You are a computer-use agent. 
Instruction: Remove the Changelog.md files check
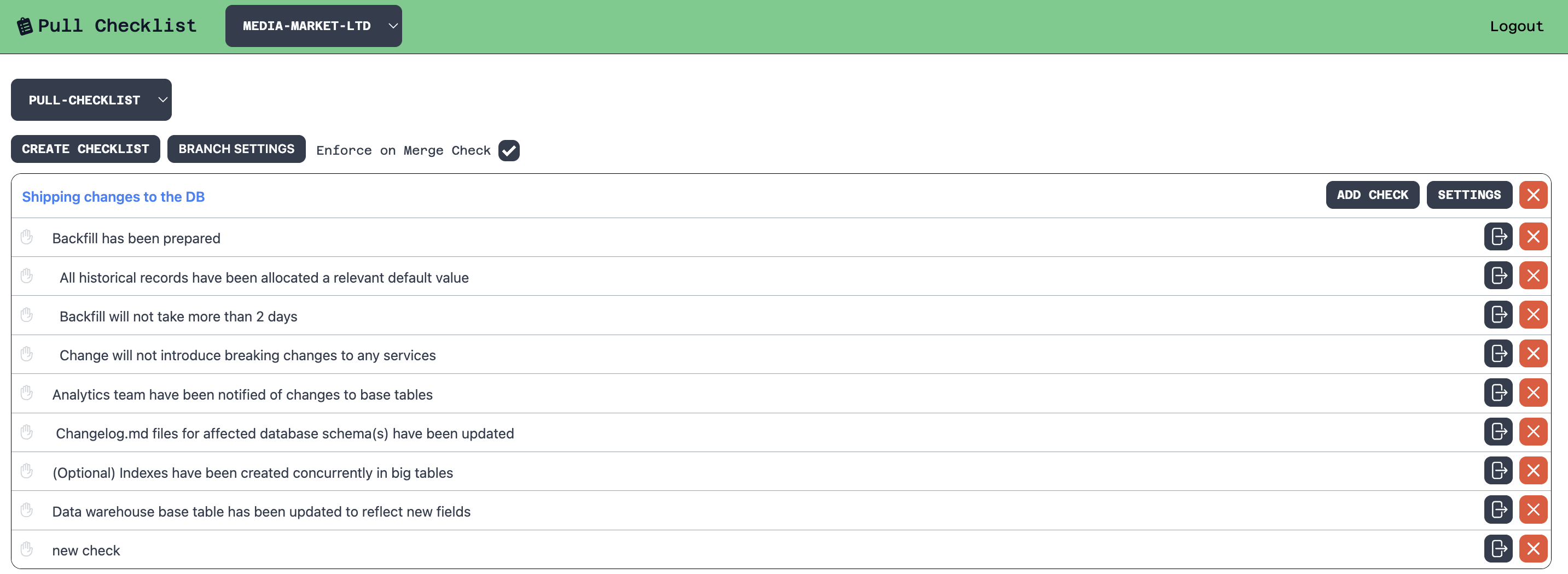click(x=1532, y=432)
